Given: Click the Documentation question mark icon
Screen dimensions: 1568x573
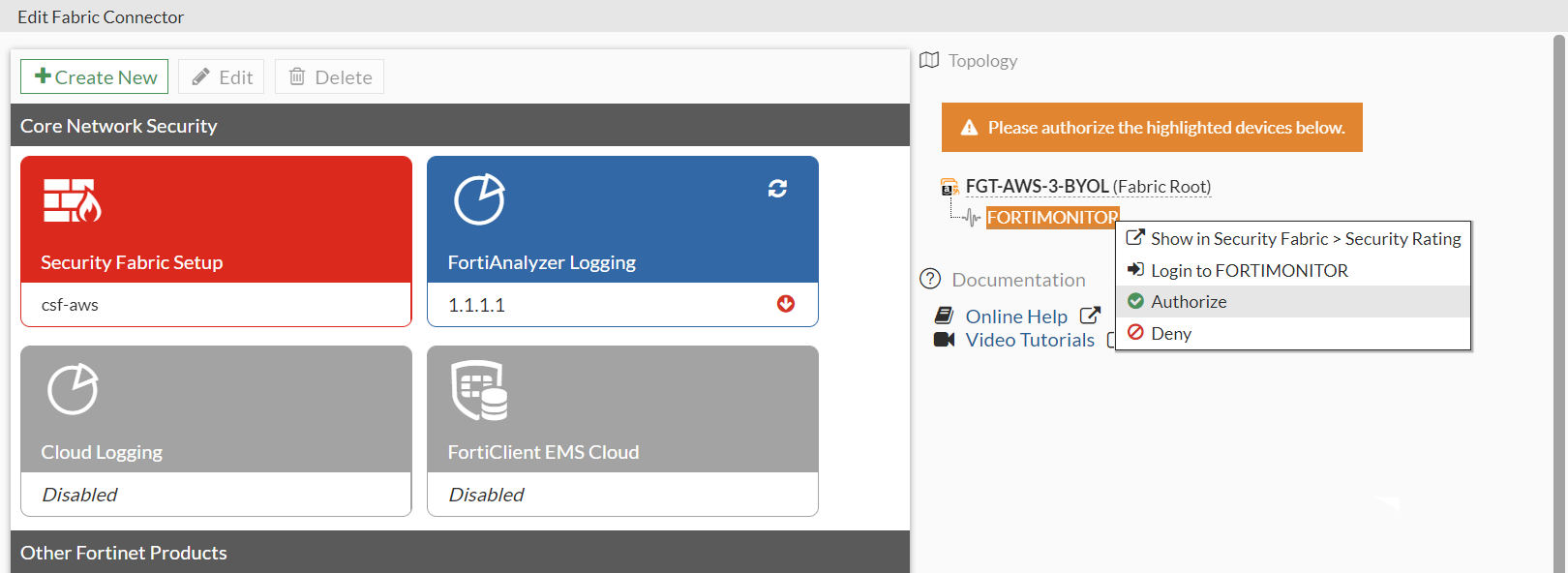Looking at the screenshot, I should click(x=930, y=279).
